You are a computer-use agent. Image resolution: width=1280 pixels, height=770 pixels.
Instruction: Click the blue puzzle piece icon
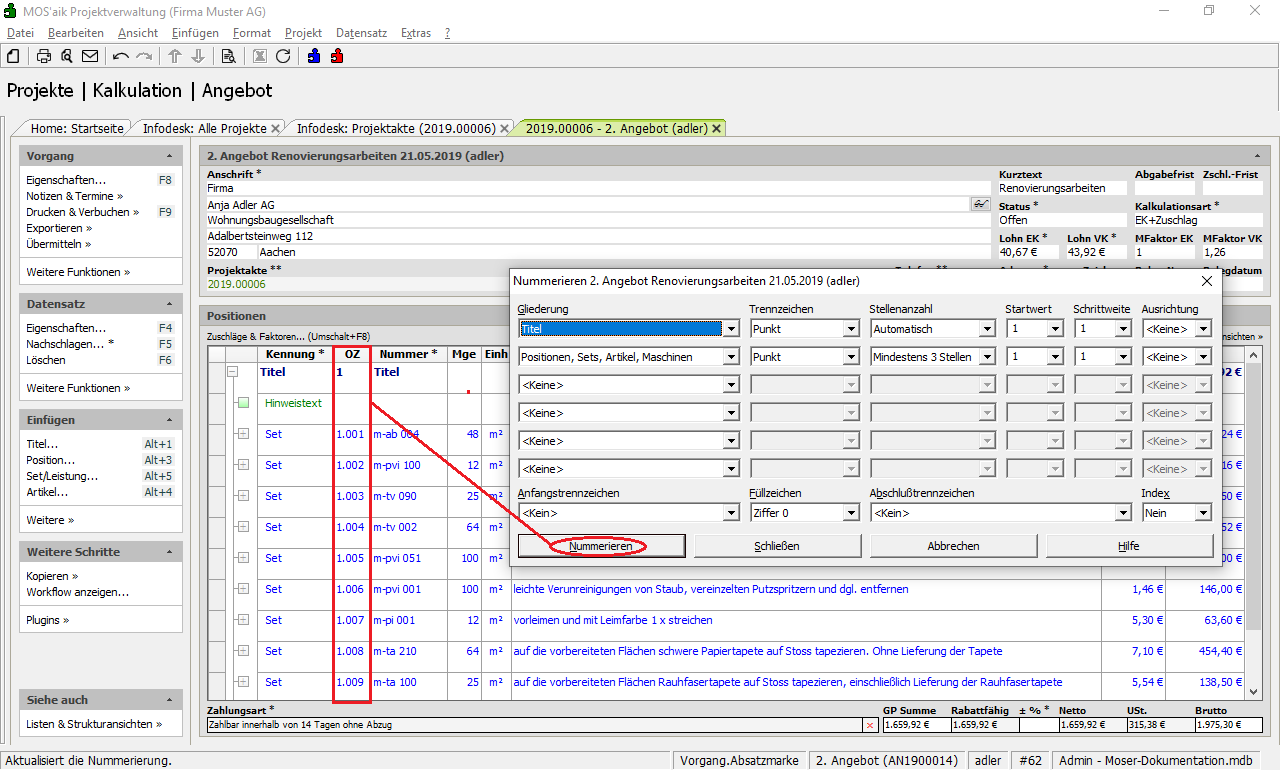314,56
